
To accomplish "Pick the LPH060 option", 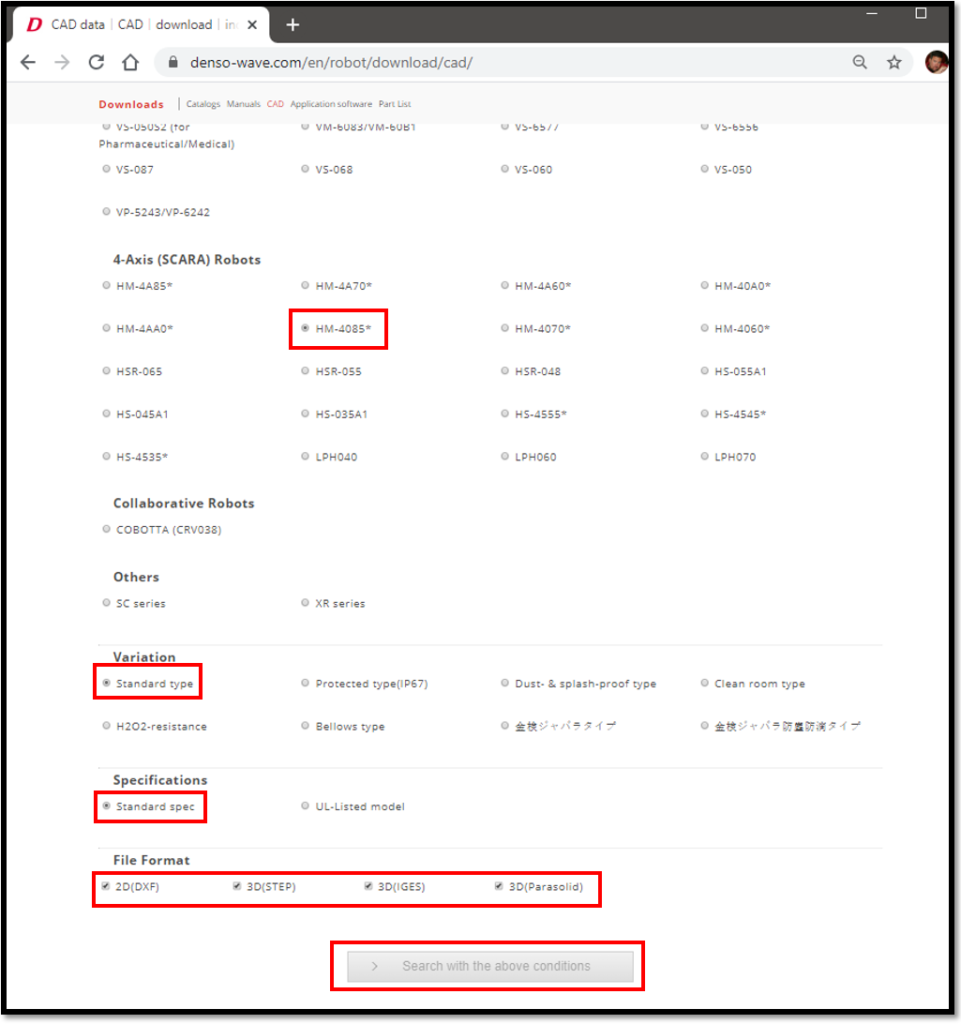I will coord(505,456).
